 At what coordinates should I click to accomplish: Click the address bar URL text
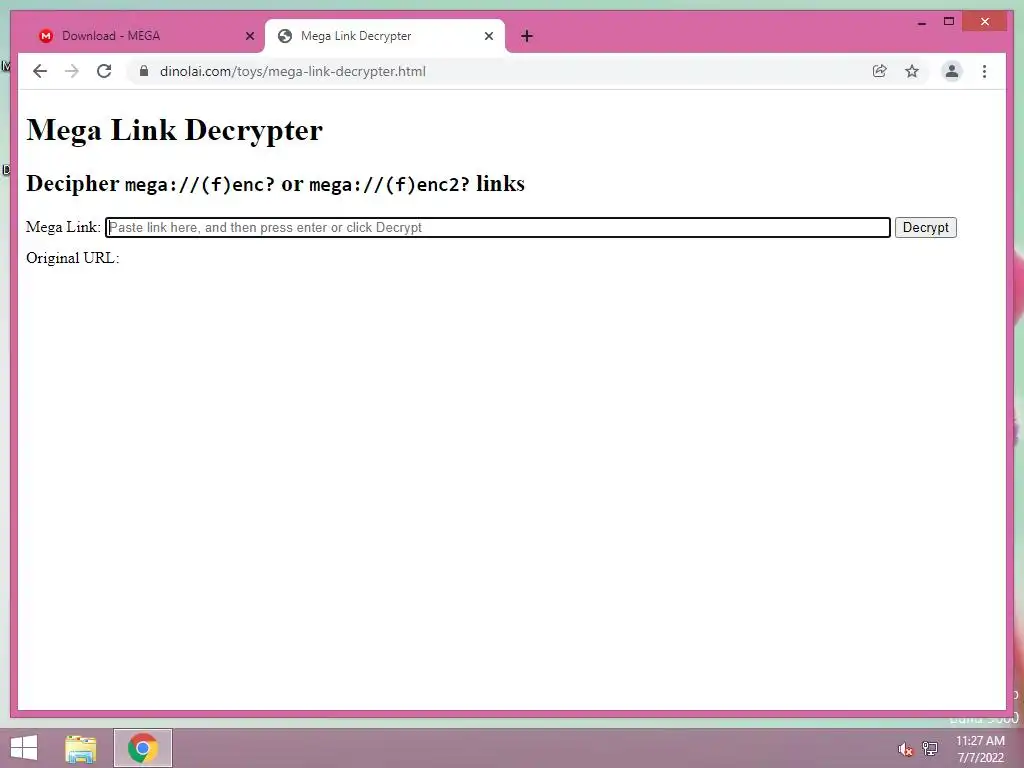pos(293,71)
